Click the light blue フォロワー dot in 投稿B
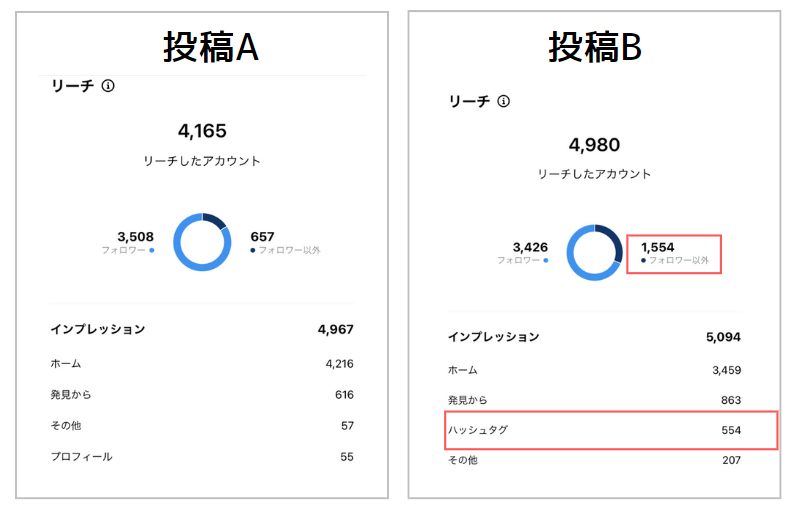The width and height of the screenshot is (795, 515). [546, 260]
